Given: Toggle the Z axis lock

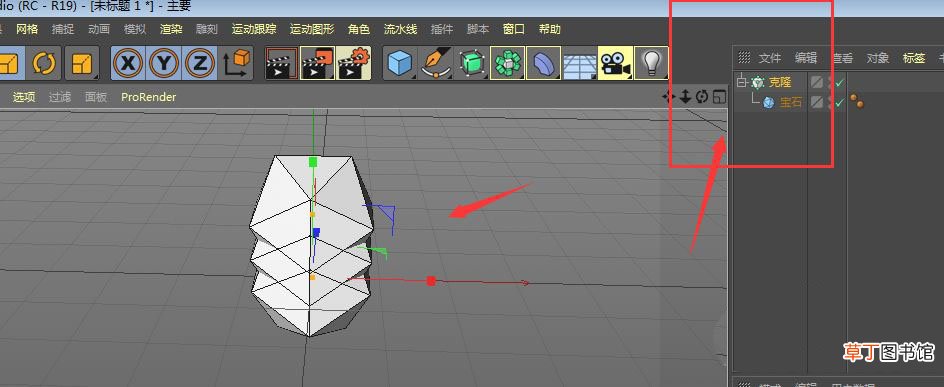Looking at the screenshot, I should [200, 63].
